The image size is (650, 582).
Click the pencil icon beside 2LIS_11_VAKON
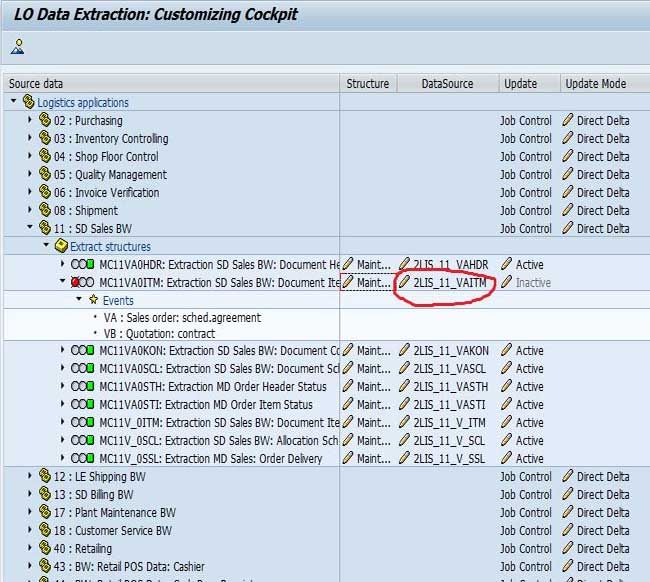coord(405,350)
